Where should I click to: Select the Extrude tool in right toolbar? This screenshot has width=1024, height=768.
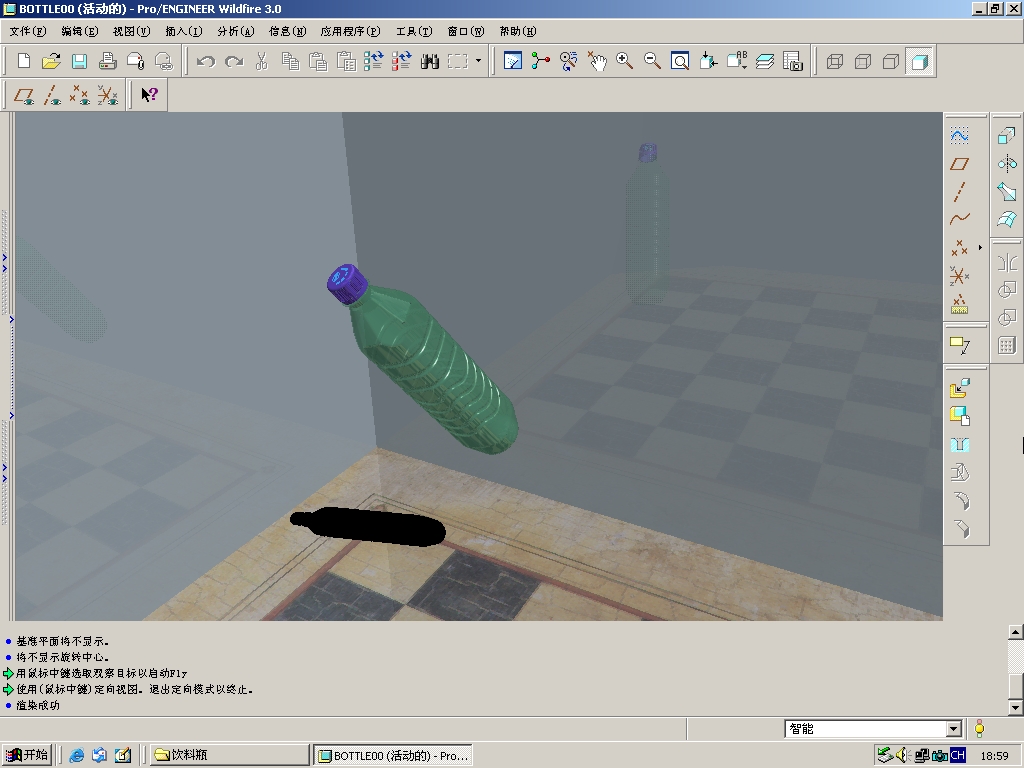click(1007, 136)
